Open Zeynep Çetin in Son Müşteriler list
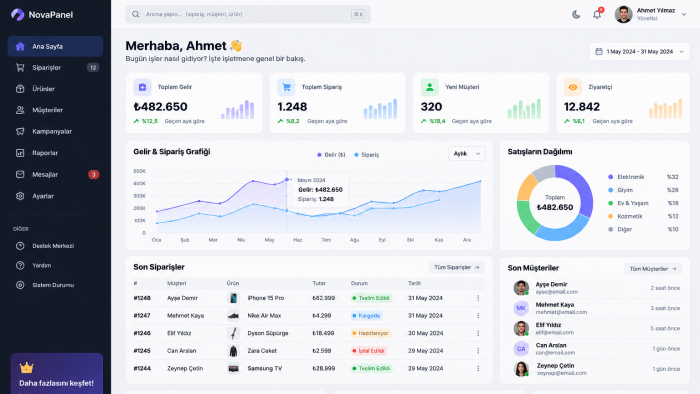700x394 pixels. pos(596,369)
